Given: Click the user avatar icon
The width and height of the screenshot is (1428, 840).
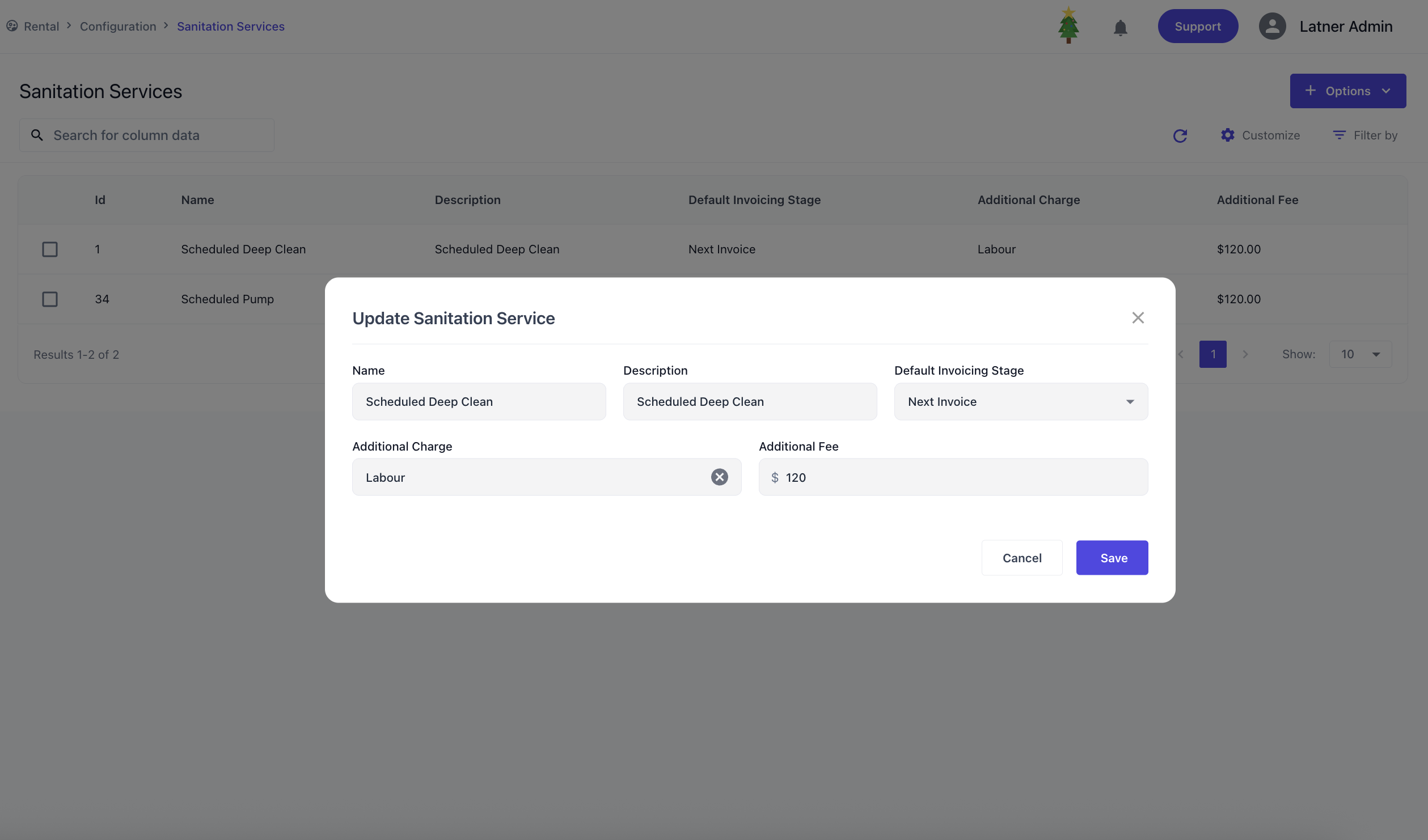Looking at the screenshot, I should click(x=1272, y=27).
